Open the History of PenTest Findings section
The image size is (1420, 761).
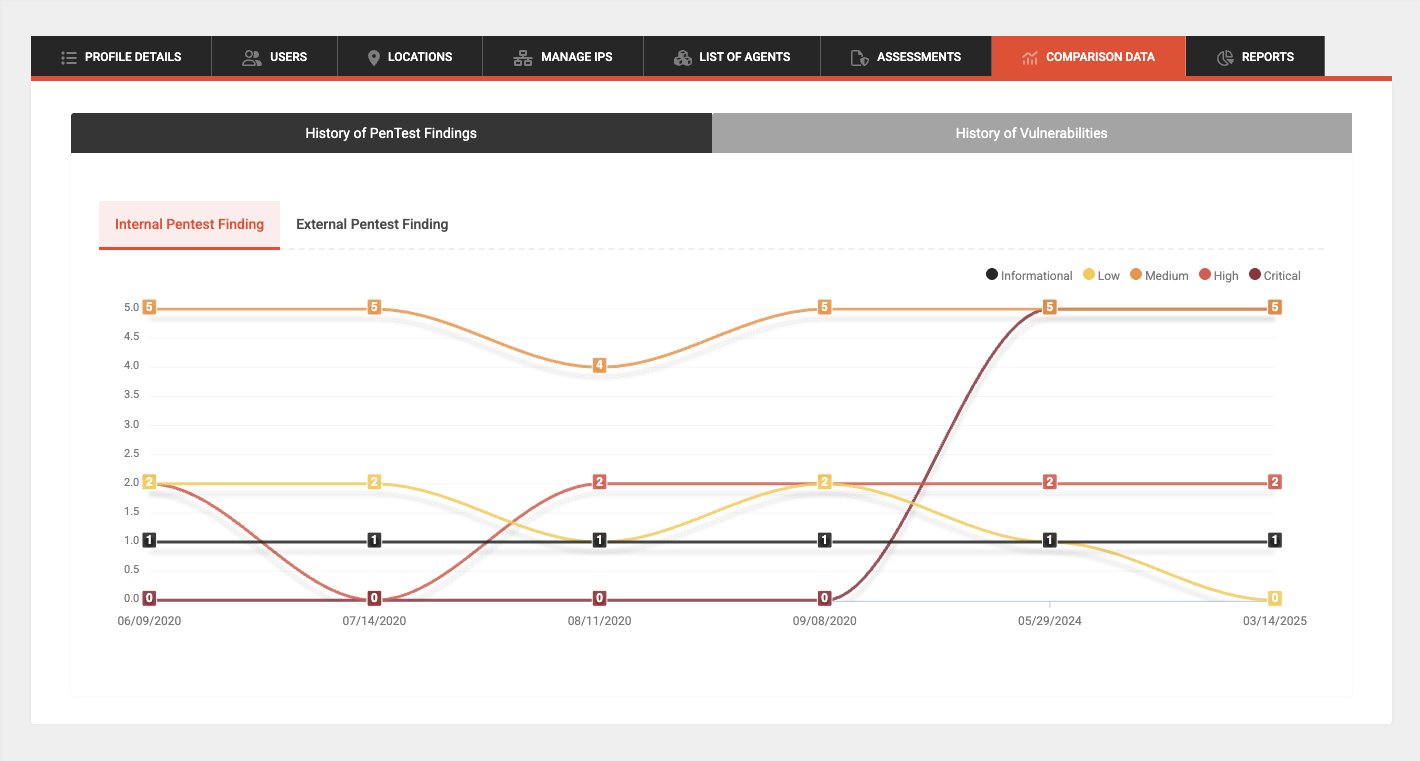pyautogui.click(x=391, y=133)
